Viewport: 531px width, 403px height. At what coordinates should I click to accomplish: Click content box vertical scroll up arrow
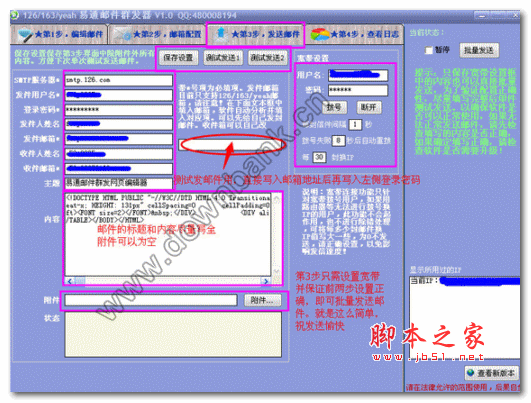276,199
